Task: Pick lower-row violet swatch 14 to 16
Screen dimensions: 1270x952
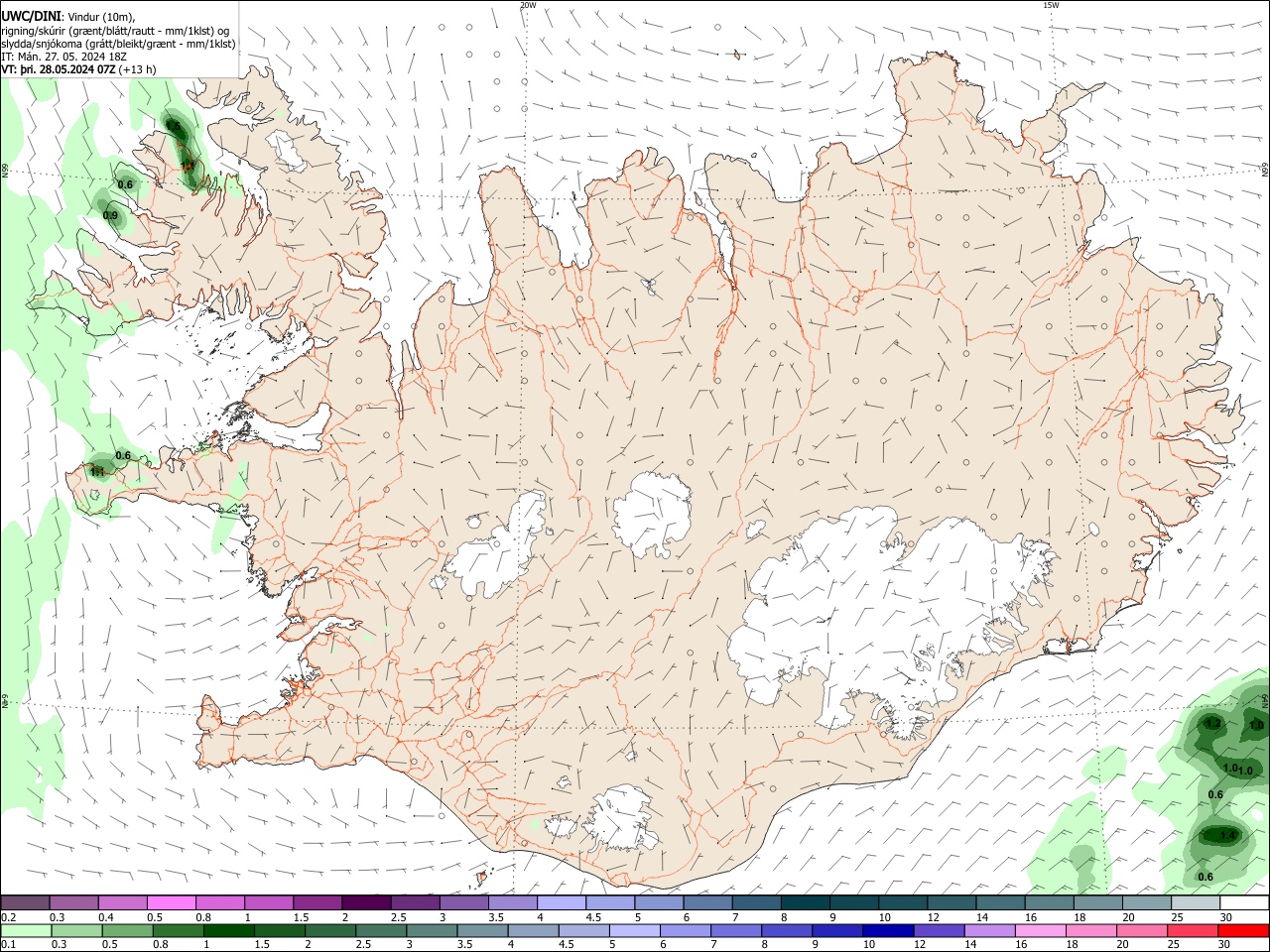Action: click(x=988, y=930)
